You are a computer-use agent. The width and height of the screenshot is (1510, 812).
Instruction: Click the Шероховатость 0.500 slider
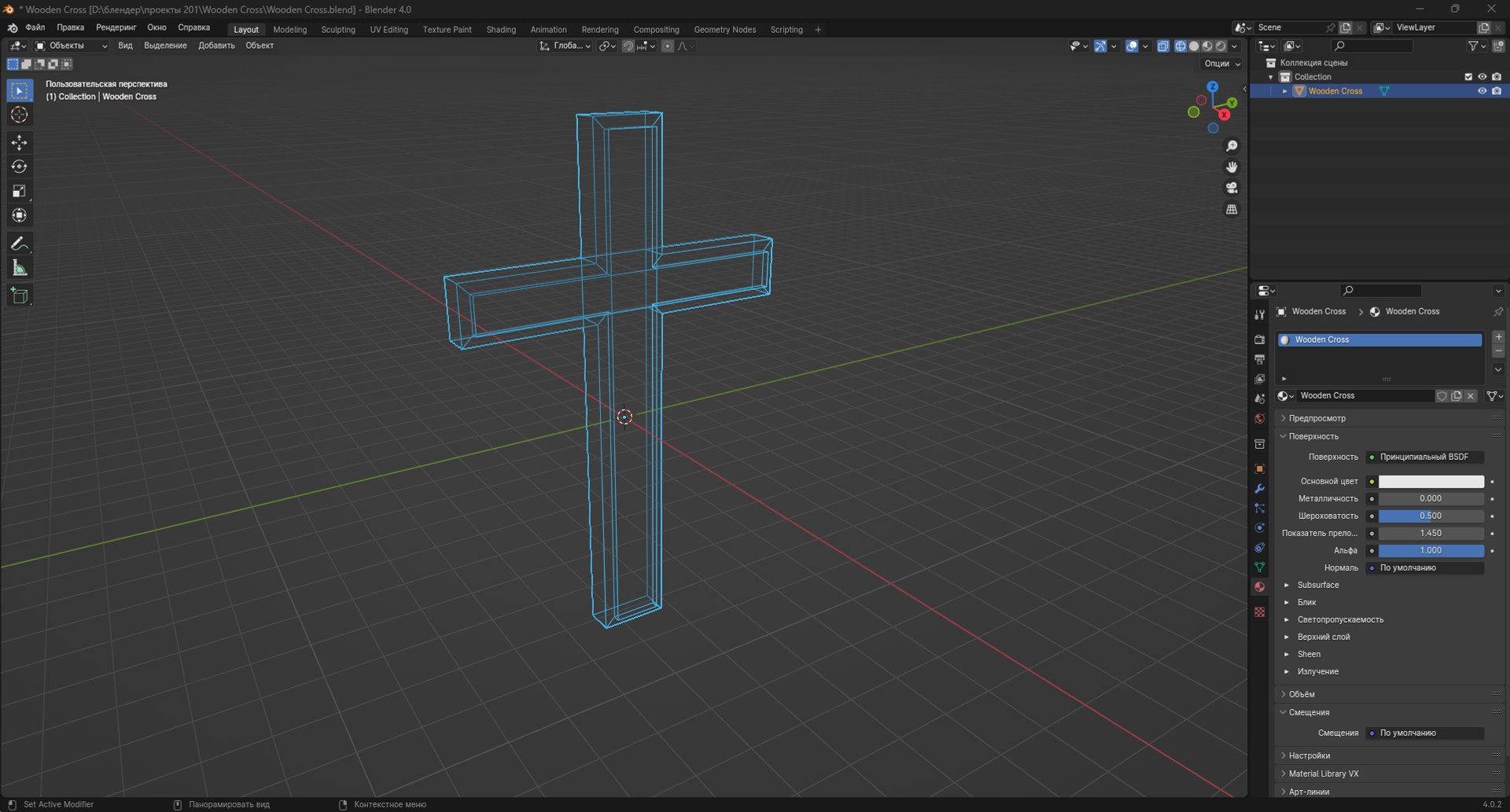coord(1431,516)
